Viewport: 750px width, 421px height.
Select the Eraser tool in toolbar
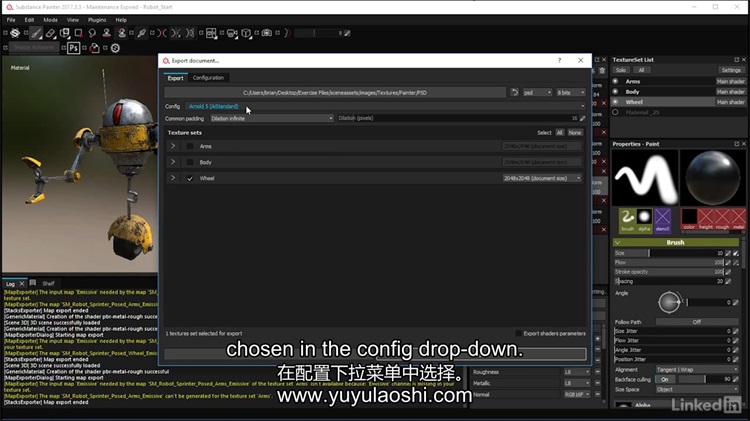click(x=50, y=33)
